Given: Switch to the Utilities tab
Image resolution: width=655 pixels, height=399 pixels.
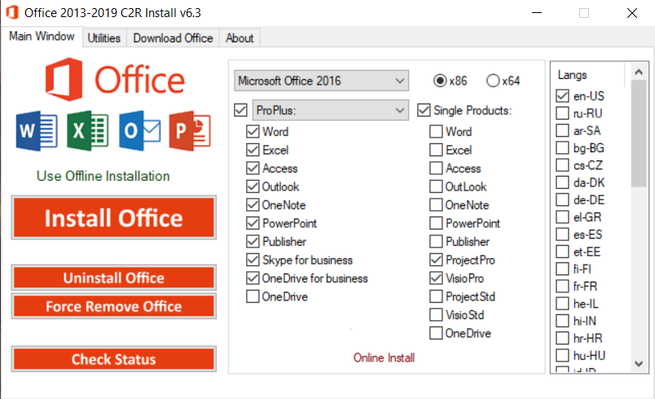Looking at the screenshot, I should [104, 38].
